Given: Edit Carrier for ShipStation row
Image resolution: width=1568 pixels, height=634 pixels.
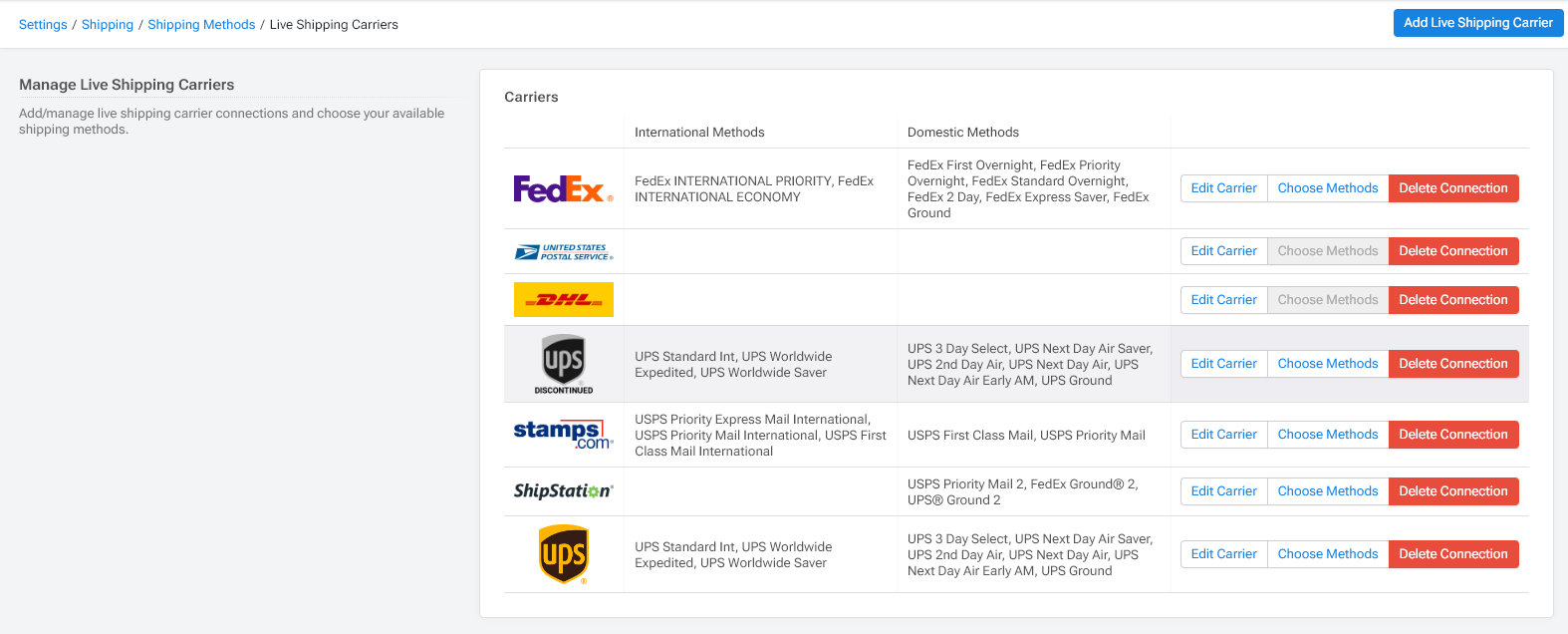Looking at the screenshot, I should (1224, 491).
